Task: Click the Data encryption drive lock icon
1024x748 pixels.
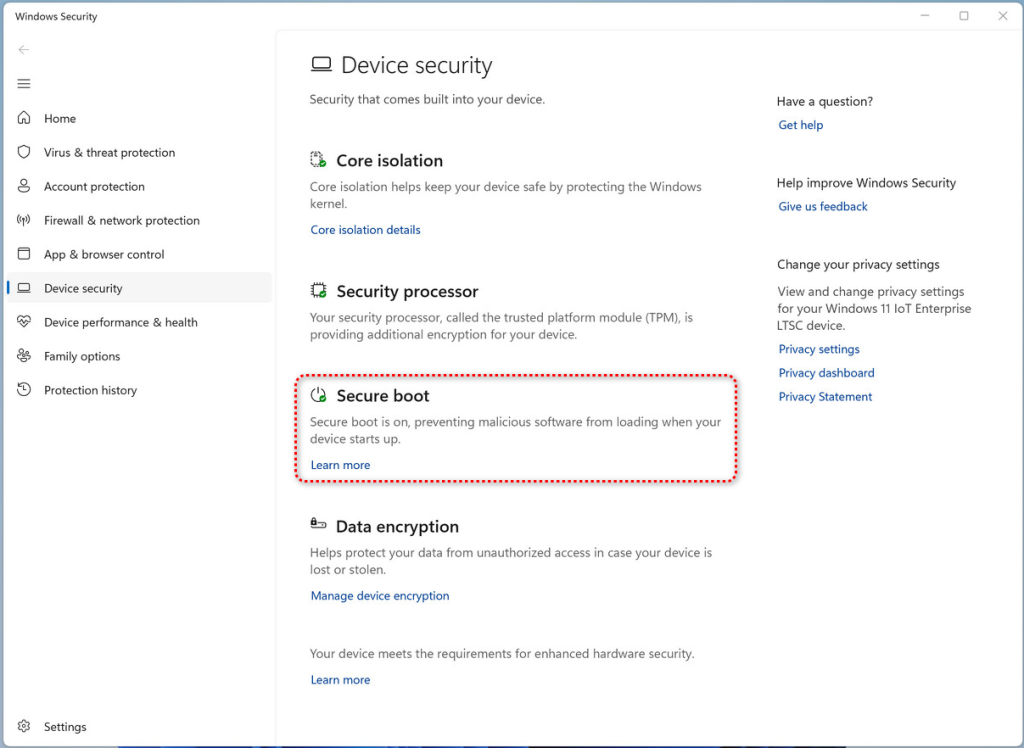Action: pyautogui.click(x=318, y=523)
